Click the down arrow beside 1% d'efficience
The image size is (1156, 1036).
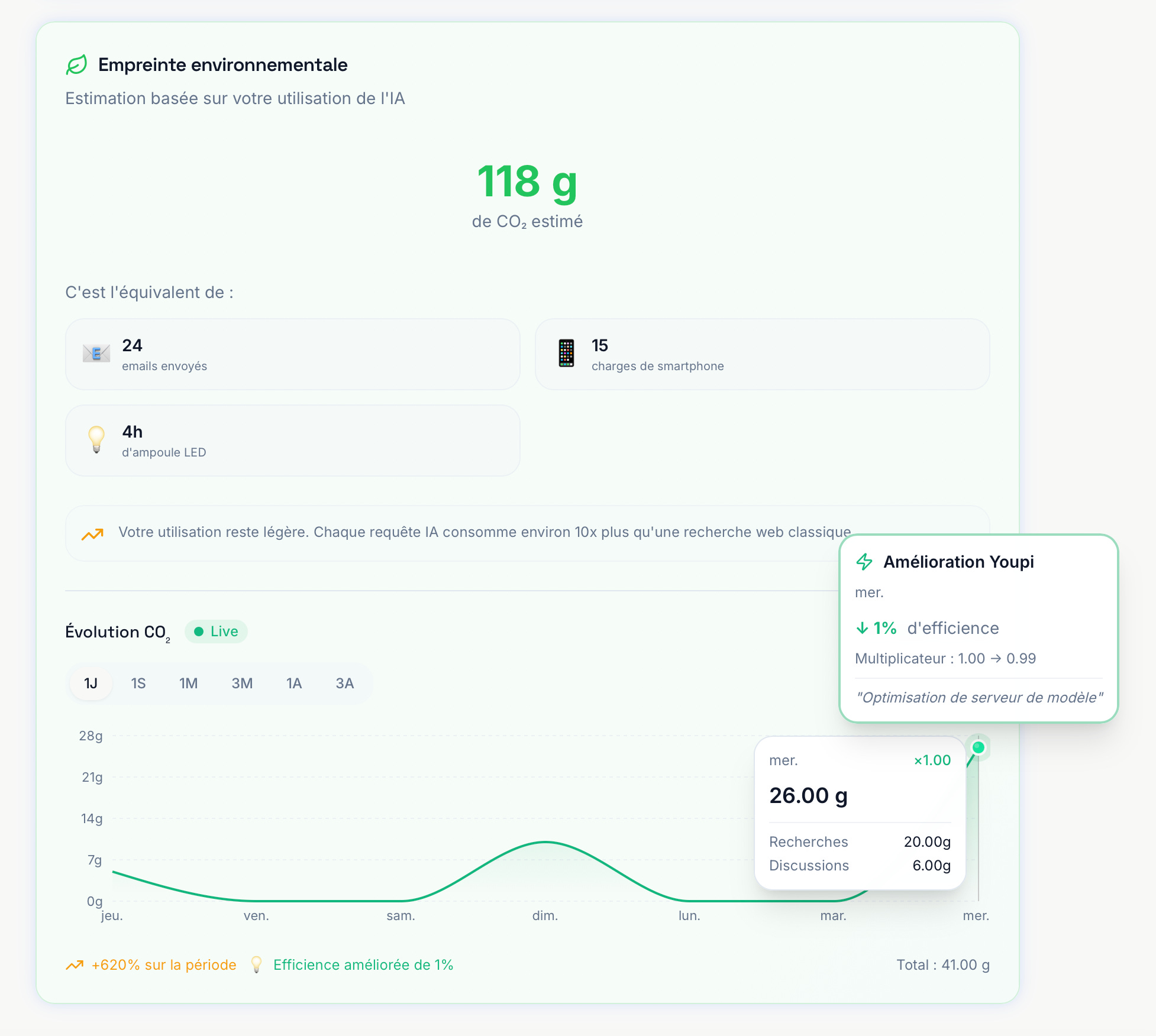(x=862, y=628)
